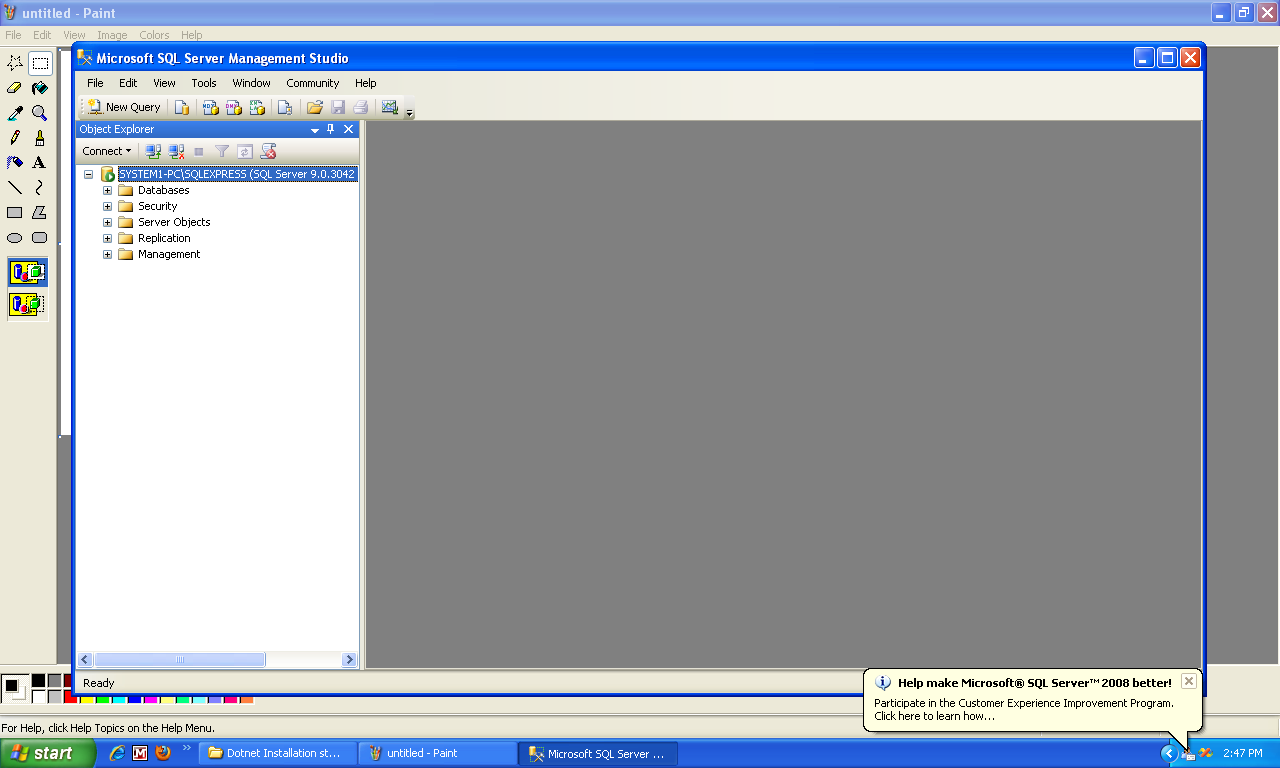Click the Object Explorer horizontal scrollbar thumb
The width and height of the screenshot is (1280, 768).
180,660
